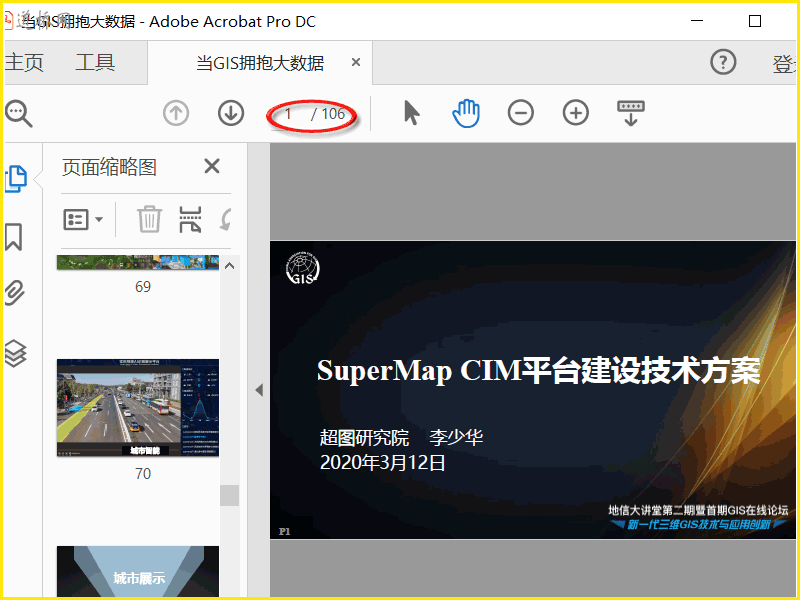Zoom in with plus button
800x600 pixels.
576,113
